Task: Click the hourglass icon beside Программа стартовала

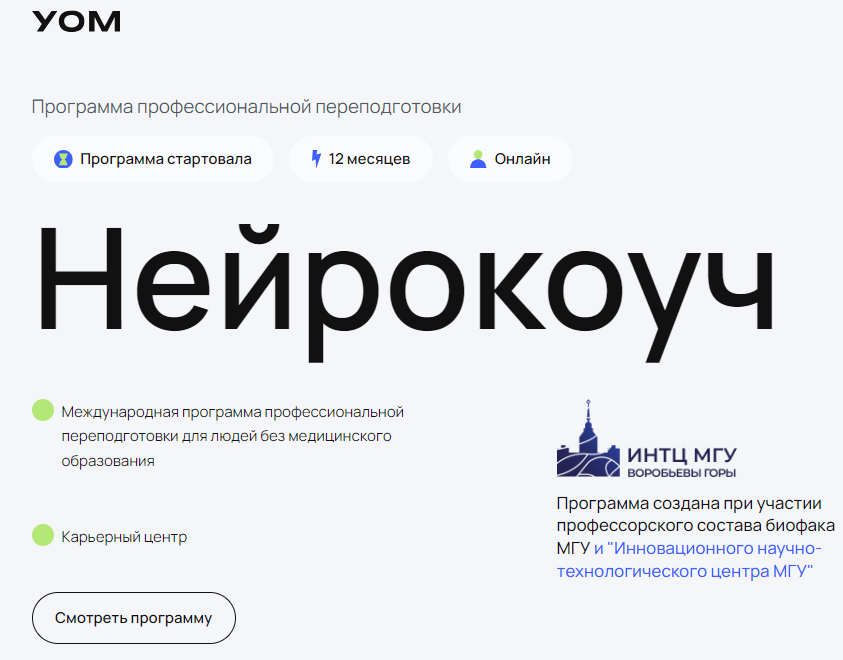Action: tap(63, 159)
